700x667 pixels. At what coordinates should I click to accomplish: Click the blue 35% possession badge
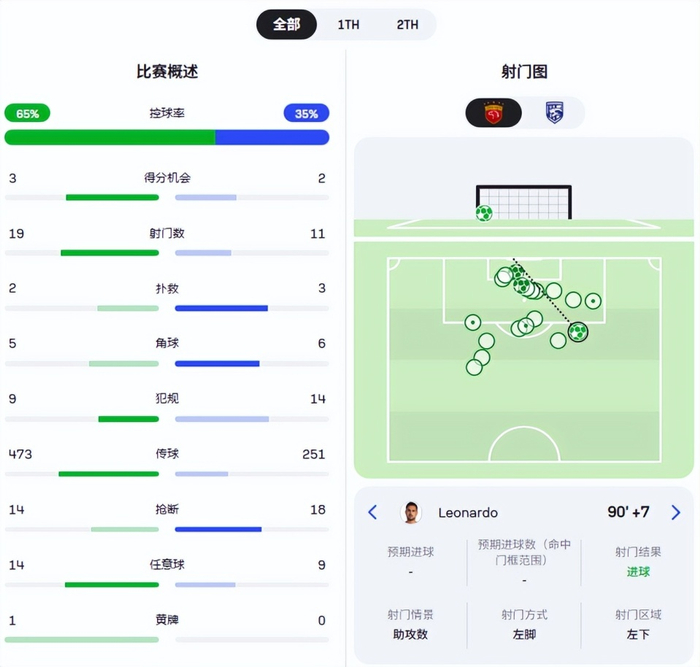pyautogui.click(x=306, y=114)
